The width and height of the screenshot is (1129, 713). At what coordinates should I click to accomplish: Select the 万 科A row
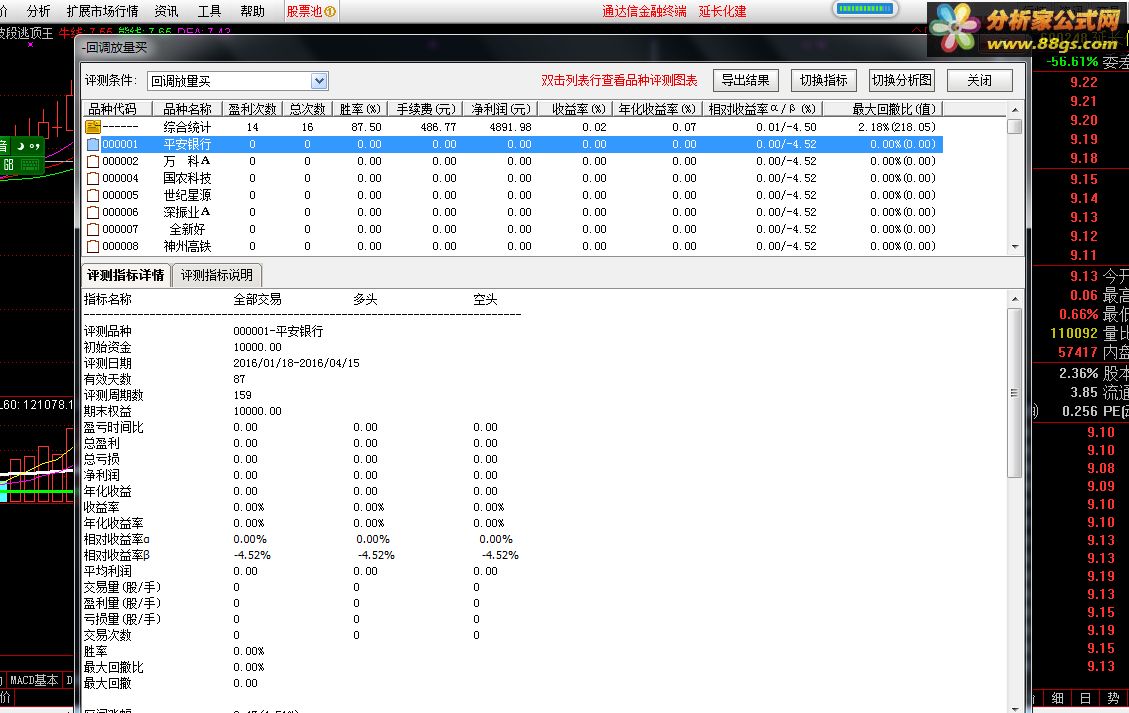[x=513, y=161]
